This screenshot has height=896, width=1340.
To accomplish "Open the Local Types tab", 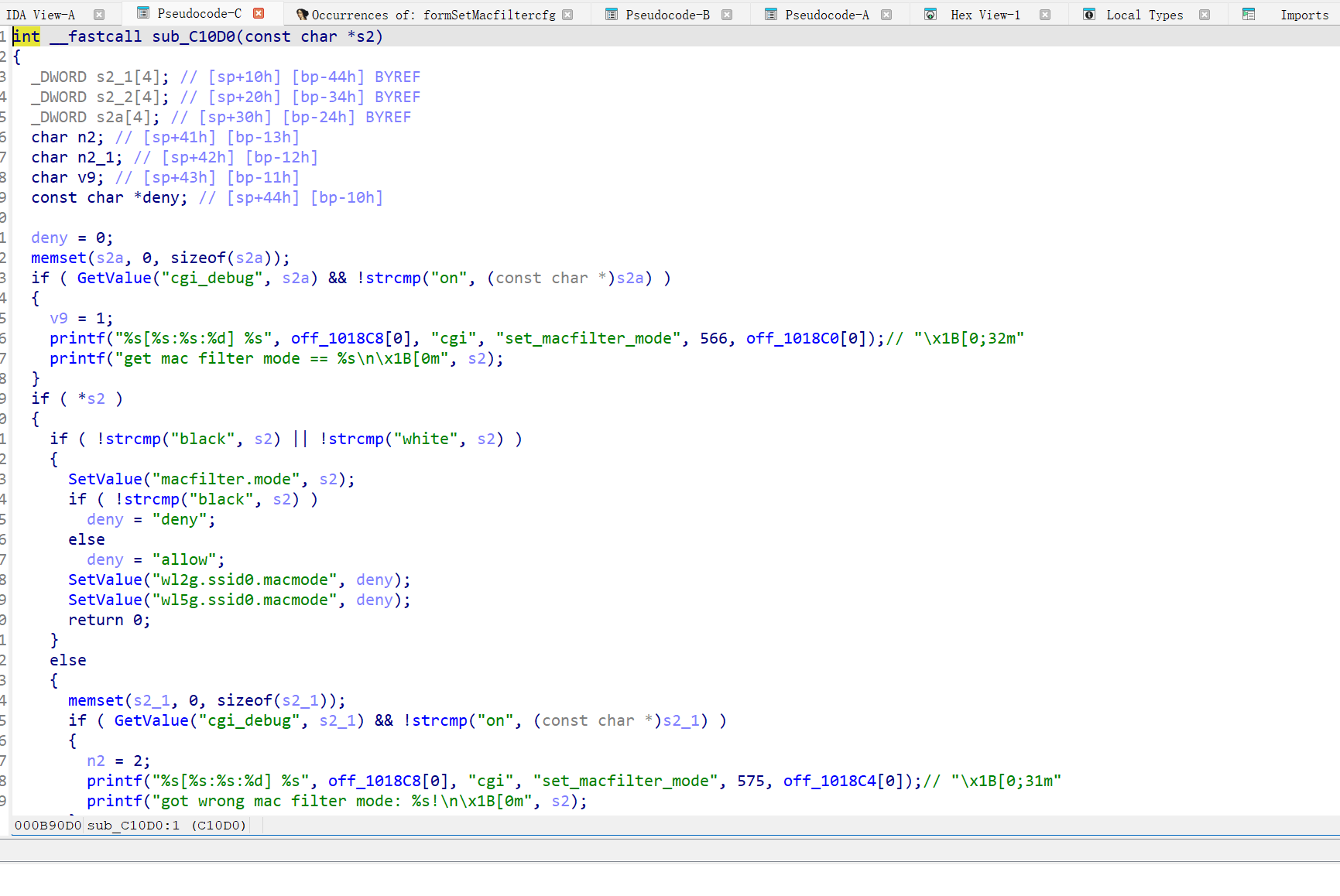I will click(x=1145, y=15).
